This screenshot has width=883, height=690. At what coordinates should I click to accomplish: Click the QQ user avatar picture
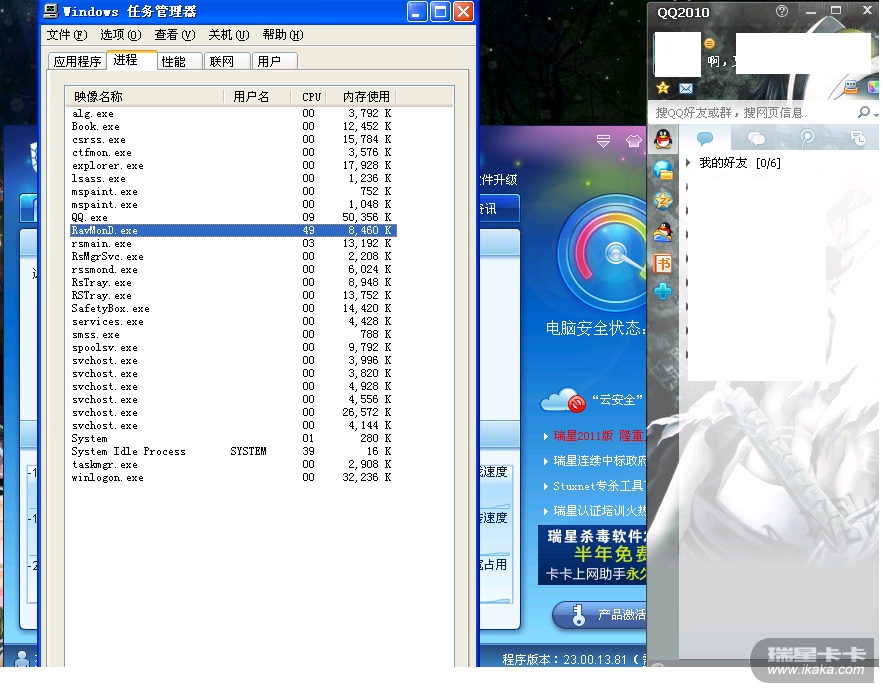coord(677,54)
